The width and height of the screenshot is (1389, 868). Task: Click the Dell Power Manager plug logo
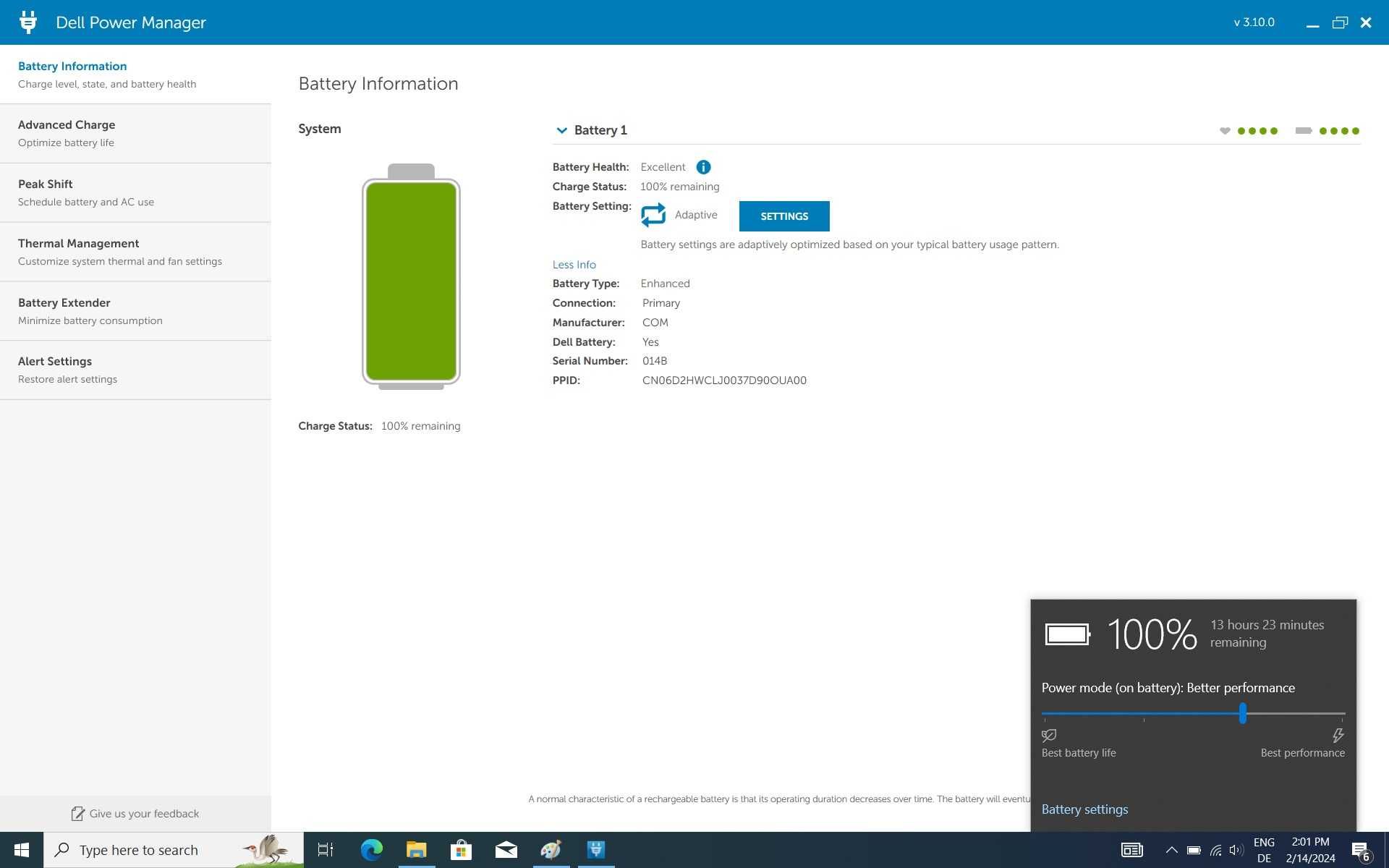[x=28, y=22]
